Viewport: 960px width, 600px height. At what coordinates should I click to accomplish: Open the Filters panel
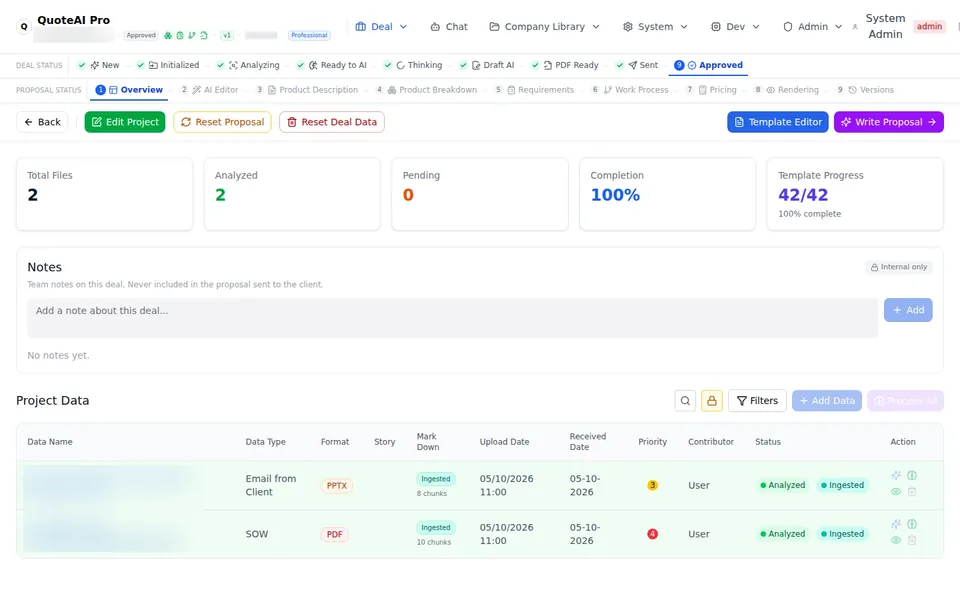[757, 400]
